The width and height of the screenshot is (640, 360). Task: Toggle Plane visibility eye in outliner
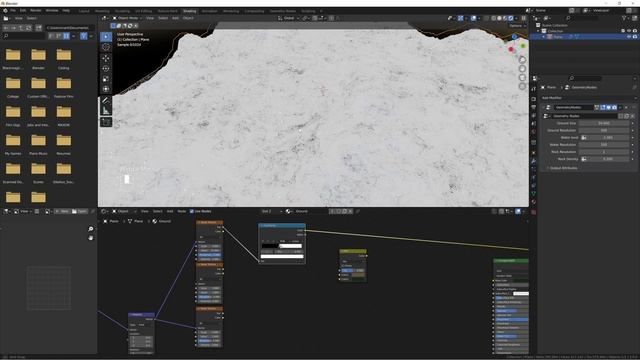pyautogui.click(x=629, y=37)
